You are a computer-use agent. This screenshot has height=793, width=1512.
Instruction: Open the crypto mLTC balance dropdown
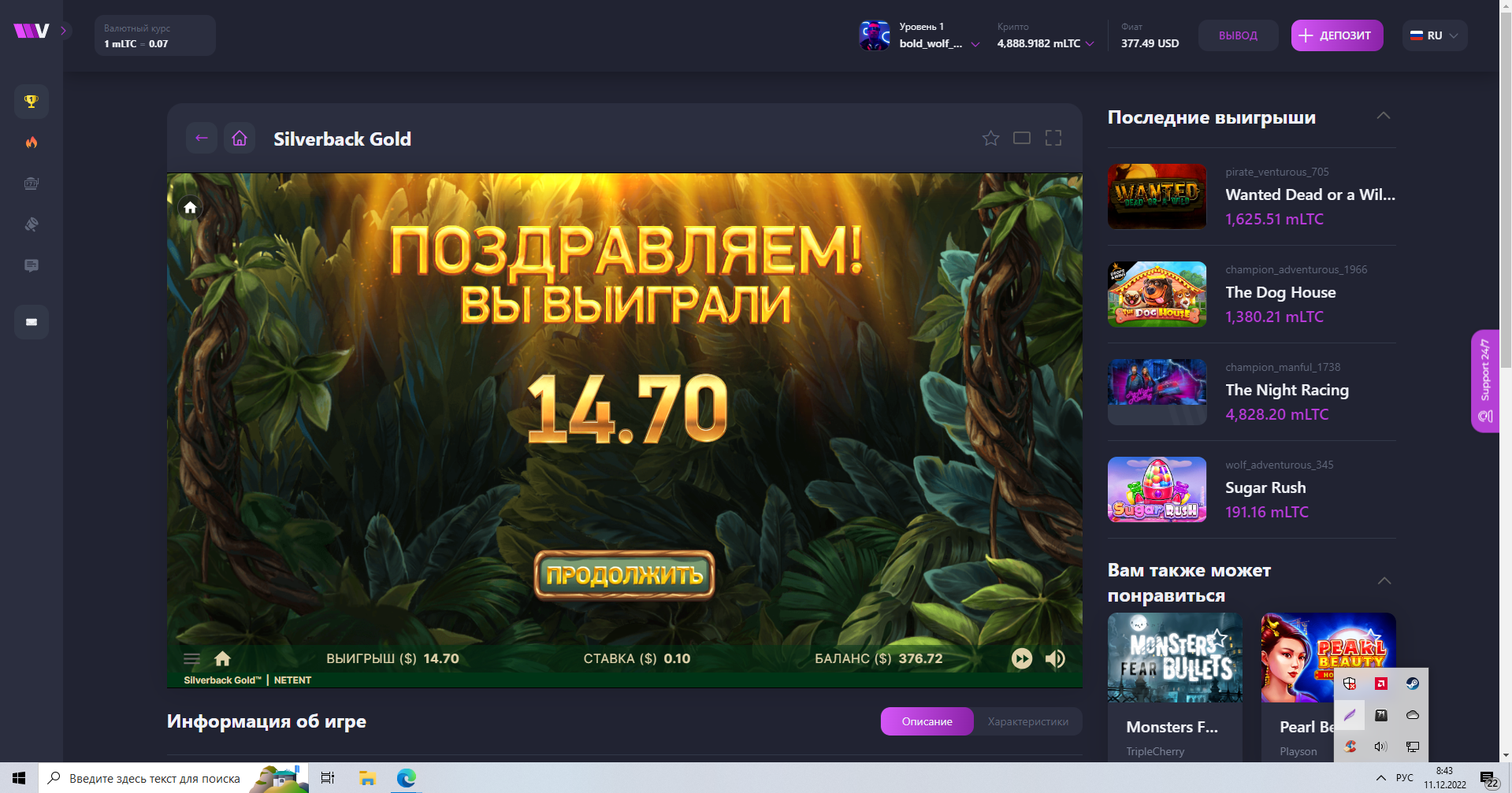coord(1046,35)
